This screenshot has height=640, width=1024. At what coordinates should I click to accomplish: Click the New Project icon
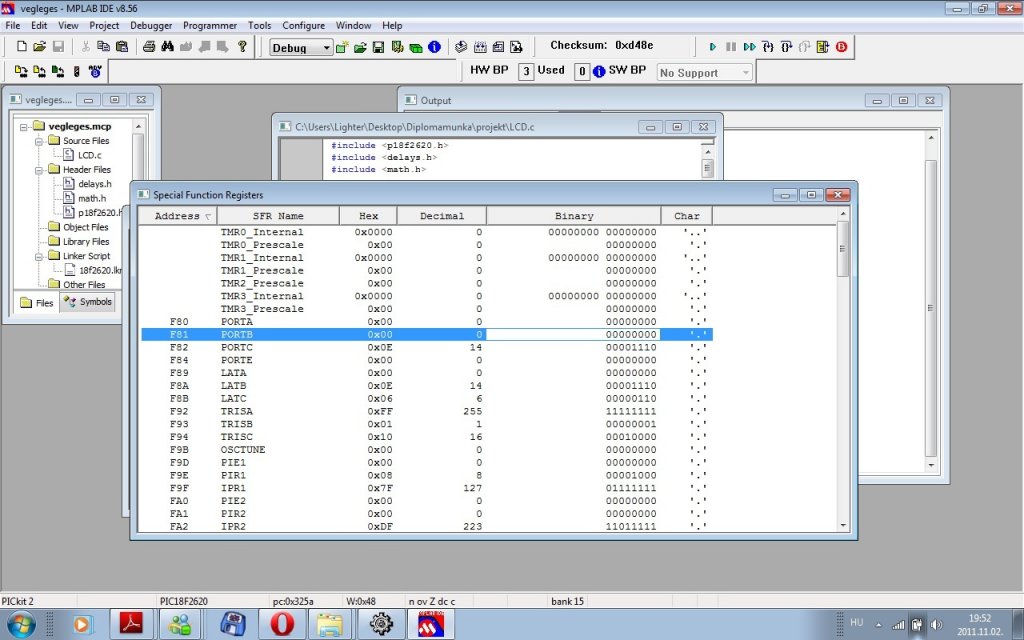[342, 47]
